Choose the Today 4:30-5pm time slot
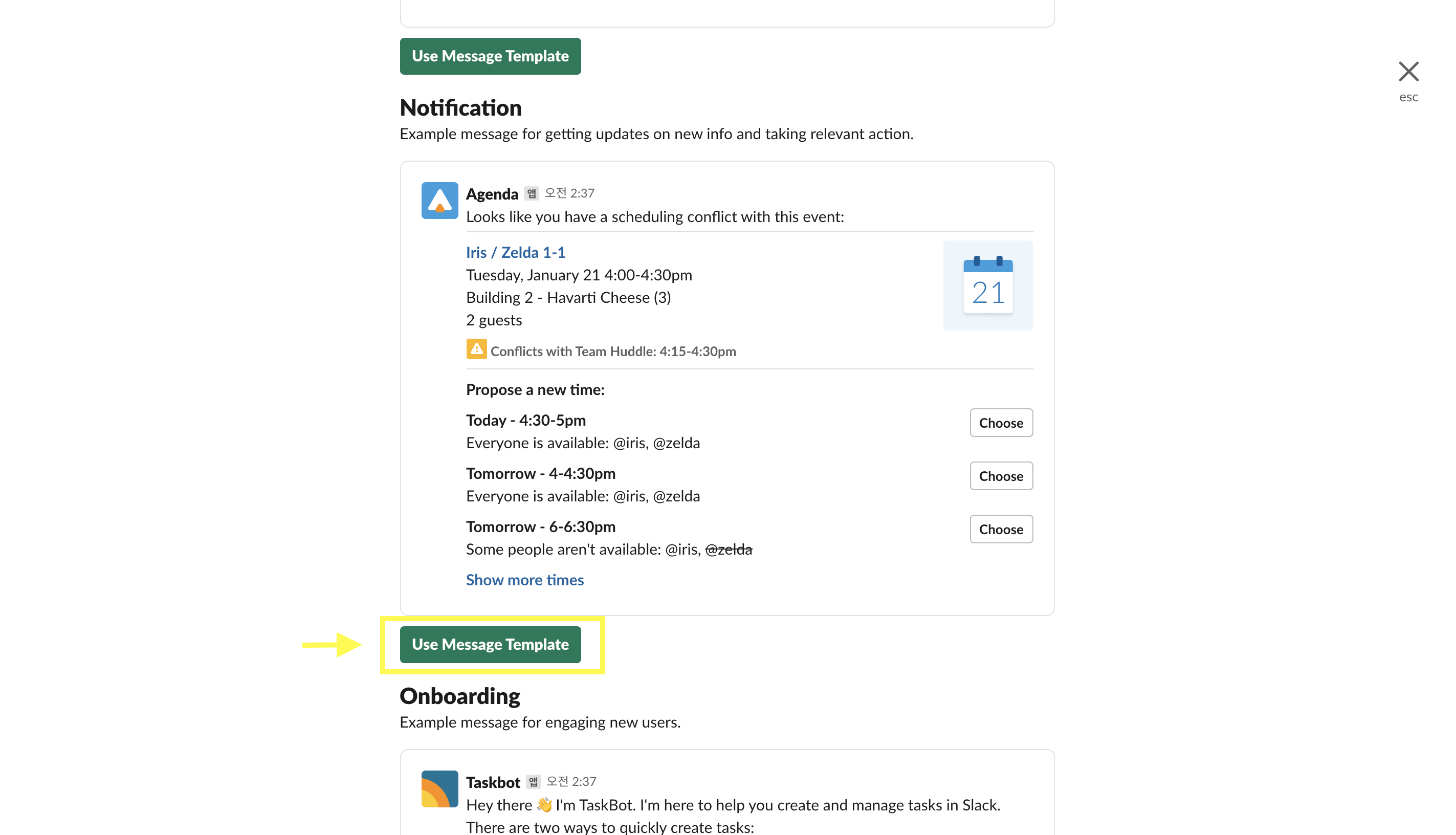The width and height of the screenshot is (1456, 835). coord(1000,423)
